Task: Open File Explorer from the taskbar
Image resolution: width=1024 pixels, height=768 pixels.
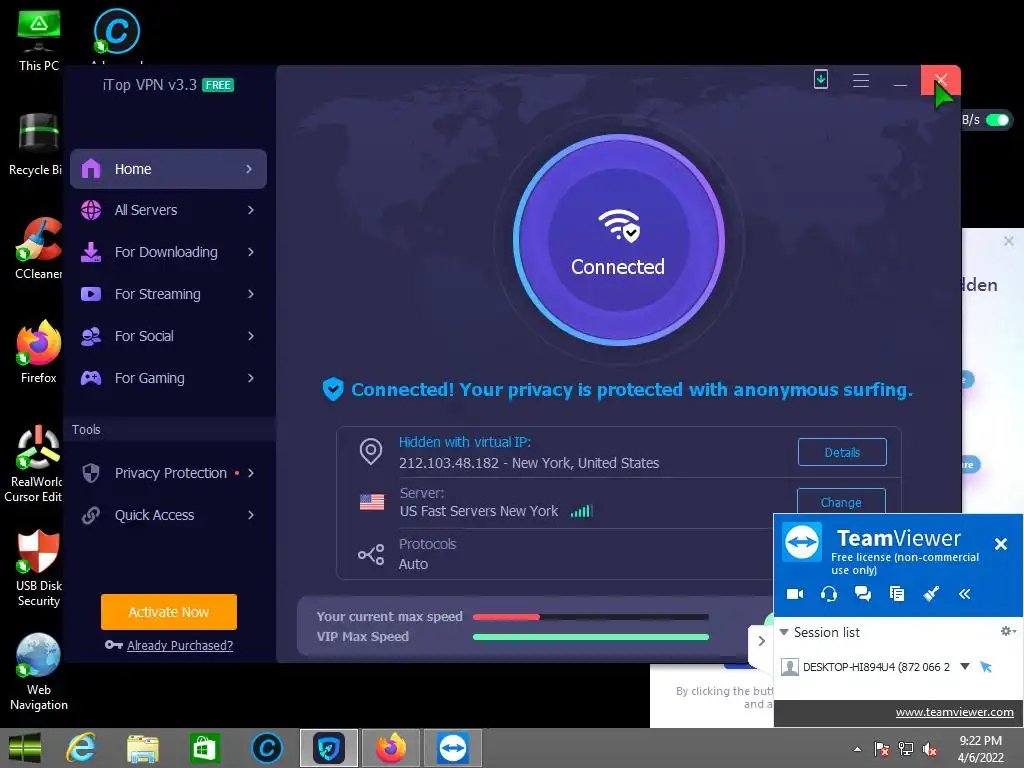Action: coord(143,748)
